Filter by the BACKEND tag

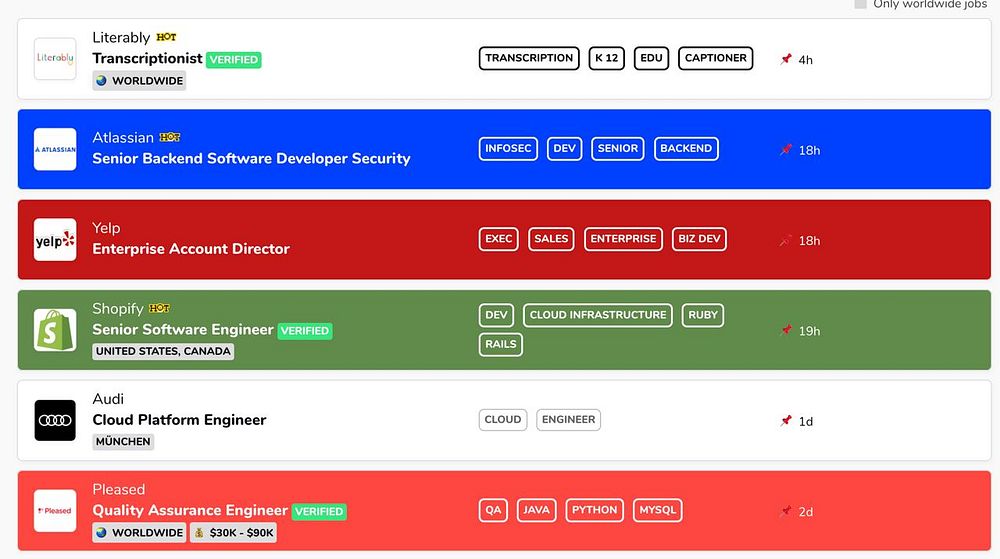[686, 149]
